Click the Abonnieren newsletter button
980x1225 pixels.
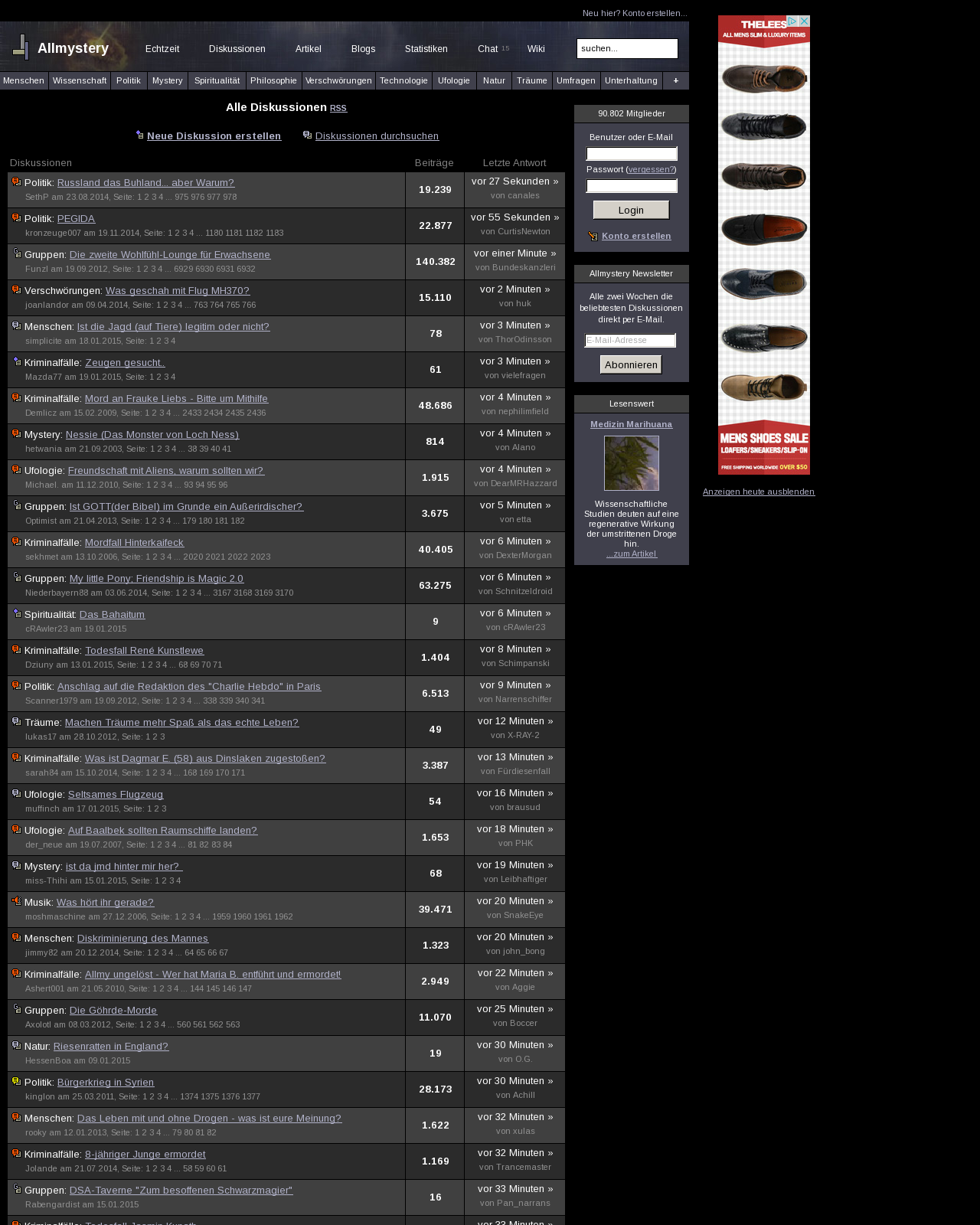pos(631,364)
